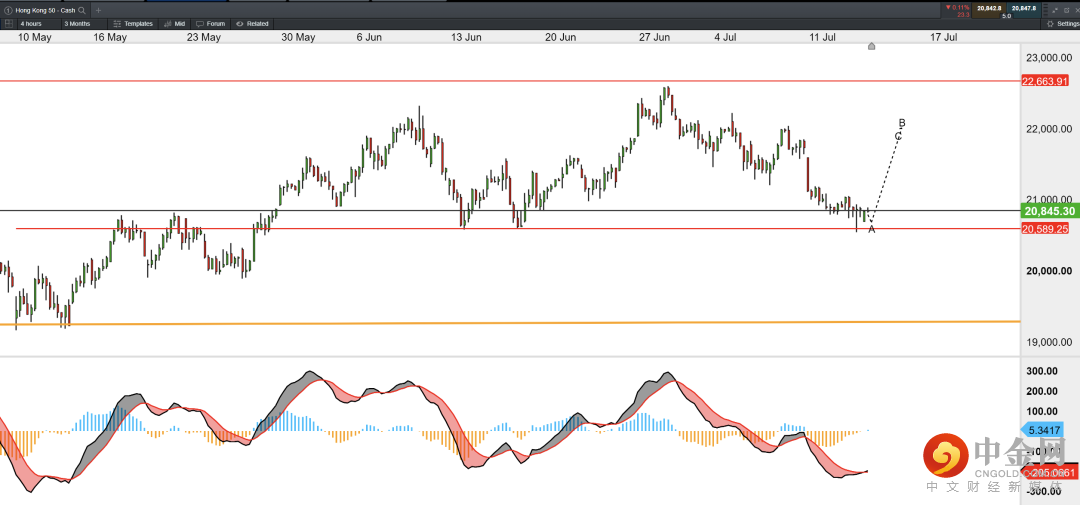This screenshot has height=505, width=1080.
Task: Open the Templates menu
Action: click(132, 23)
